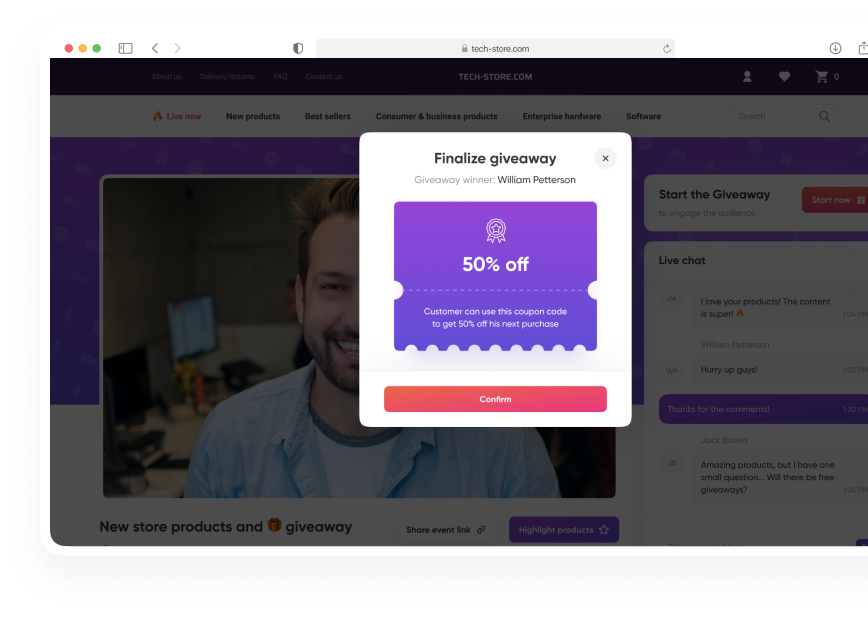The height and width of the screenshot is (617, 868).
Task: Open Consumer & business products category
Action: point(437,116)
